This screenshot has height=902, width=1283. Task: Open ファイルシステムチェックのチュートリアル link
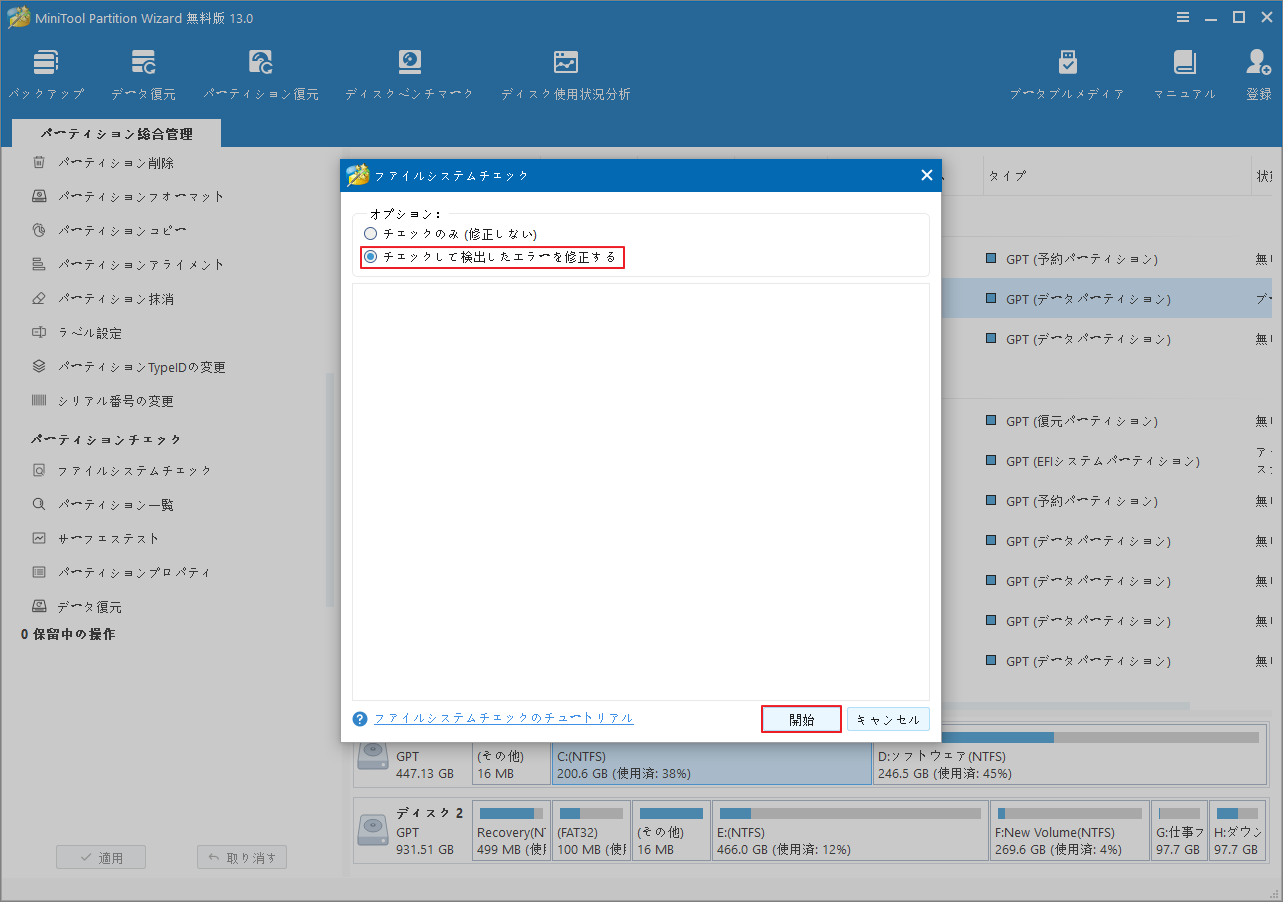[x=502, y=717]
